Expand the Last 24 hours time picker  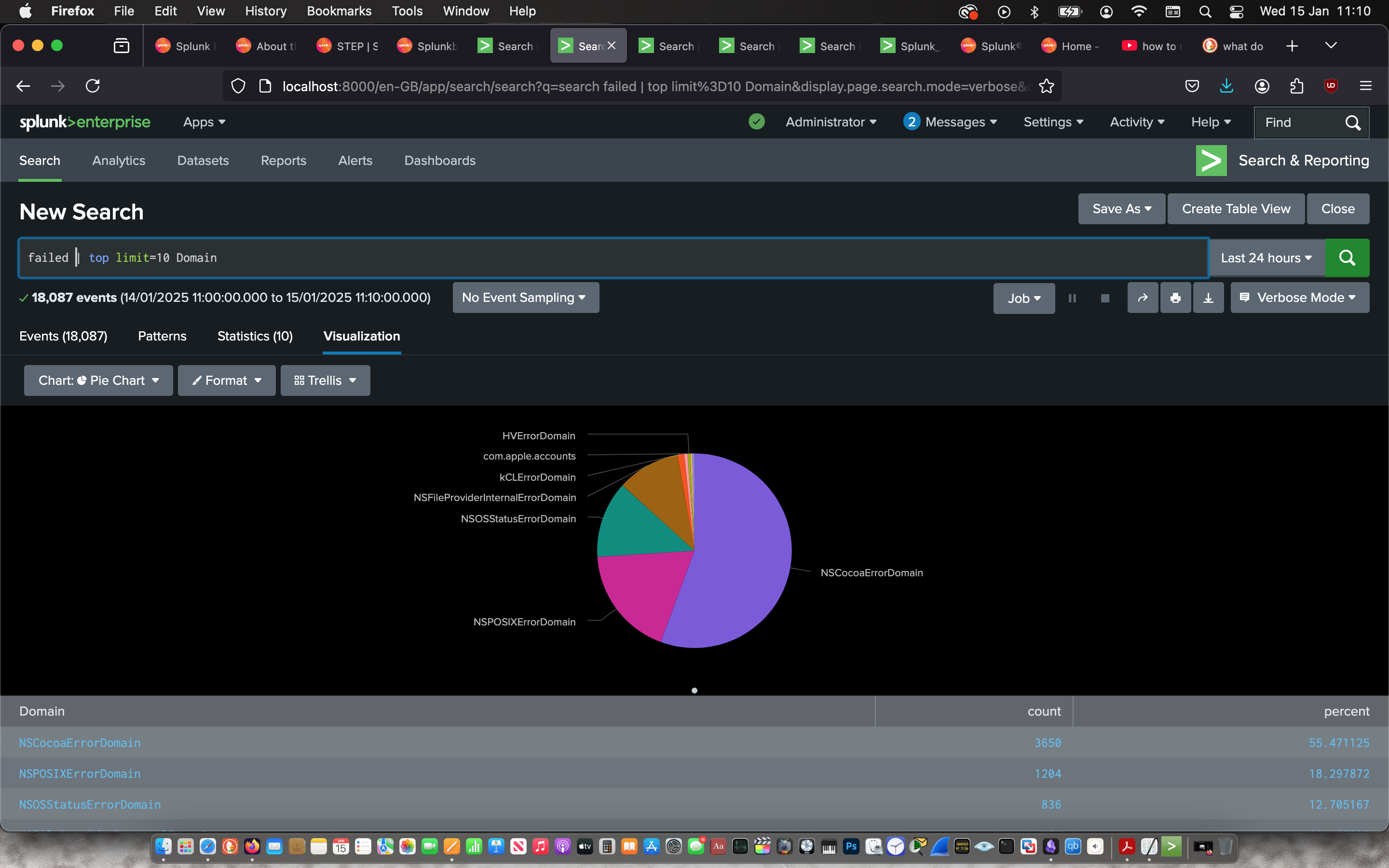(1266, 258)
